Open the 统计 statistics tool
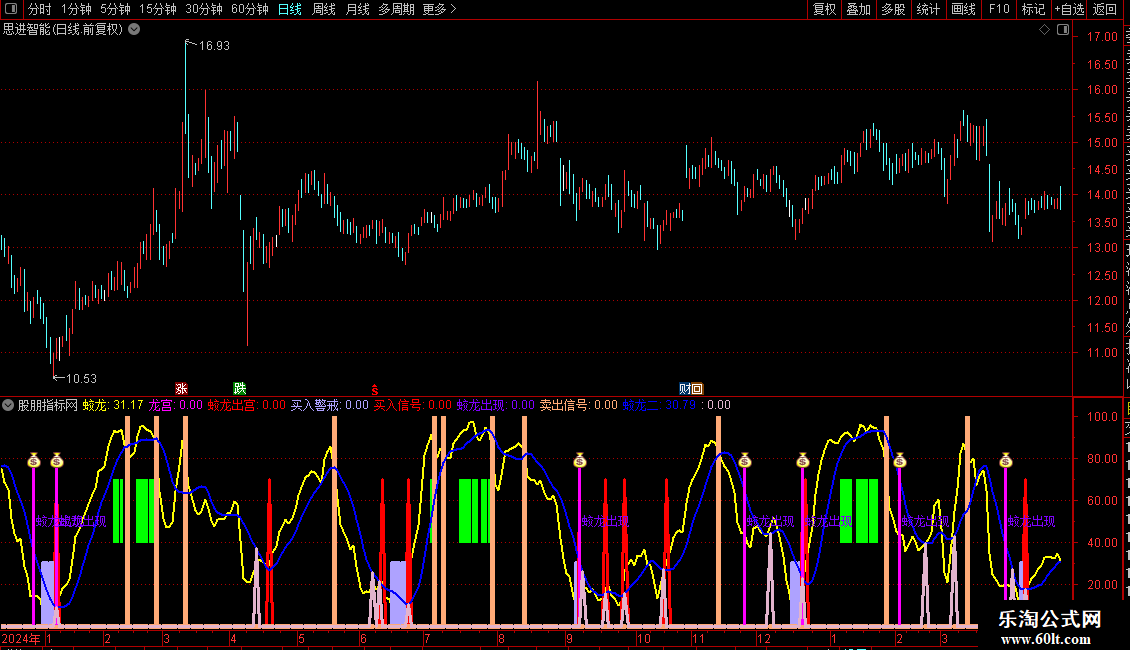1130x650 pixels. 928,9
